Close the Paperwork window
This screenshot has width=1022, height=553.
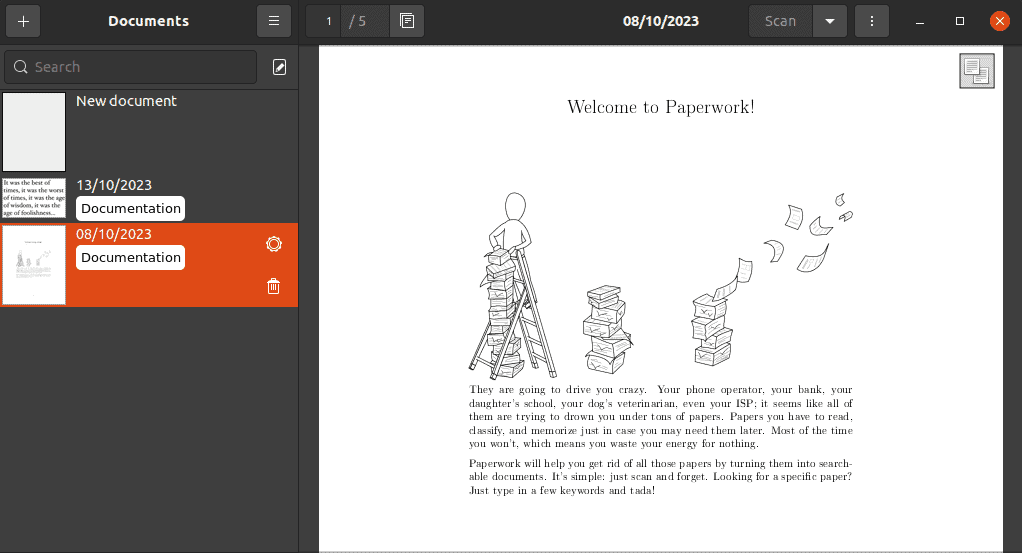pyautogui.click(x=999, y=21)
